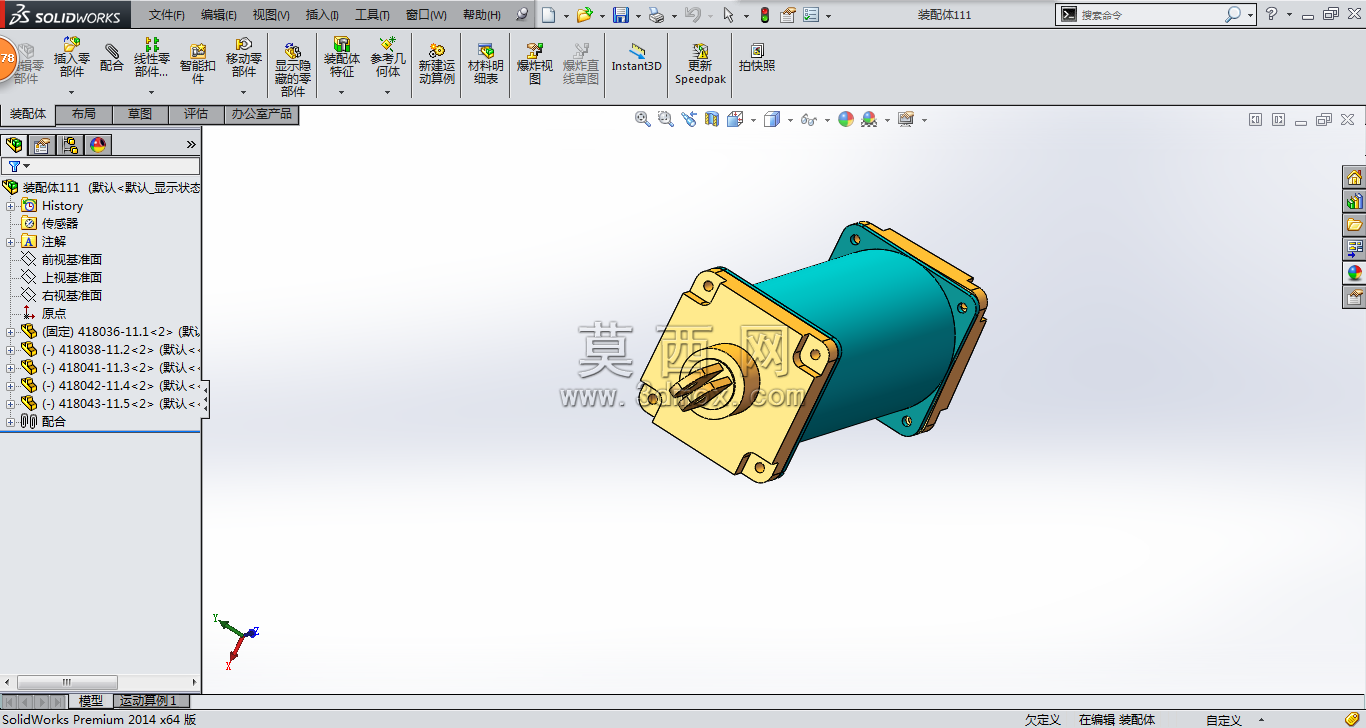Open the 运动算例1 bottom tab
The width and height of the screenshot is (1366, 728).
[x=148, y=701]
